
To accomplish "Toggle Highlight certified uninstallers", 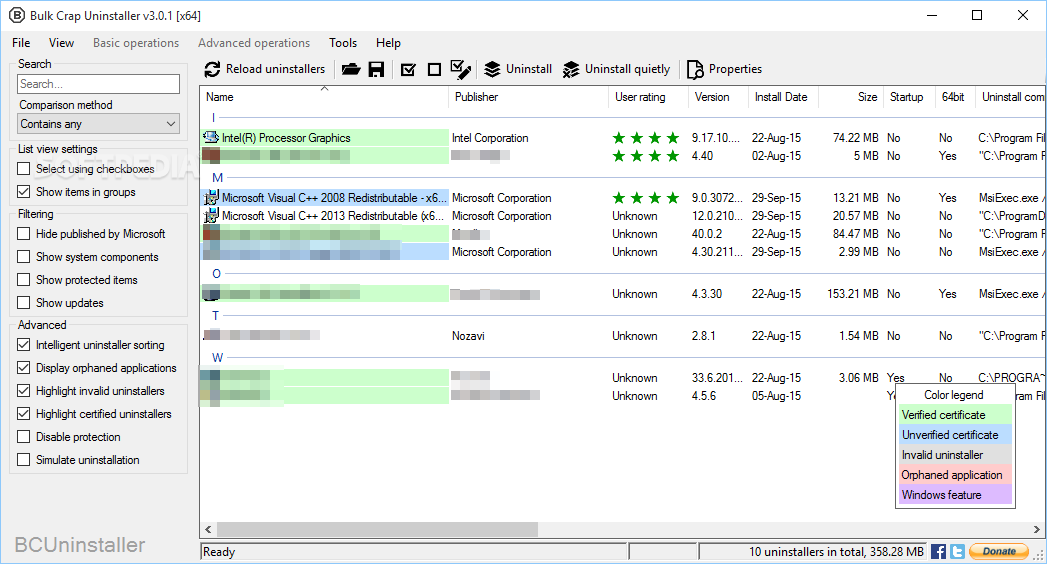I will [x=23, y=414].
